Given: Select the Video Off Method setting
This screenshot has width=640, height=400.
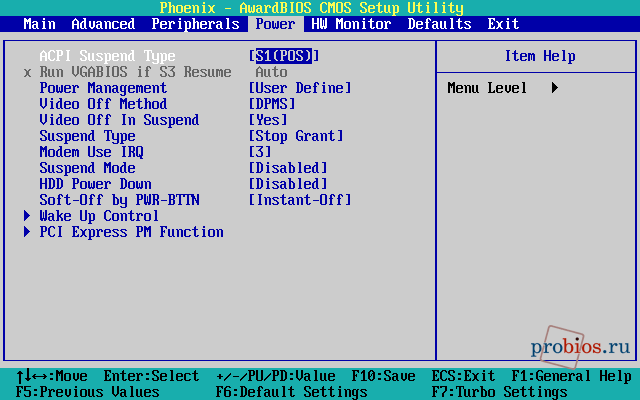Looking at the screenshot, I should (x=103, y=104).
